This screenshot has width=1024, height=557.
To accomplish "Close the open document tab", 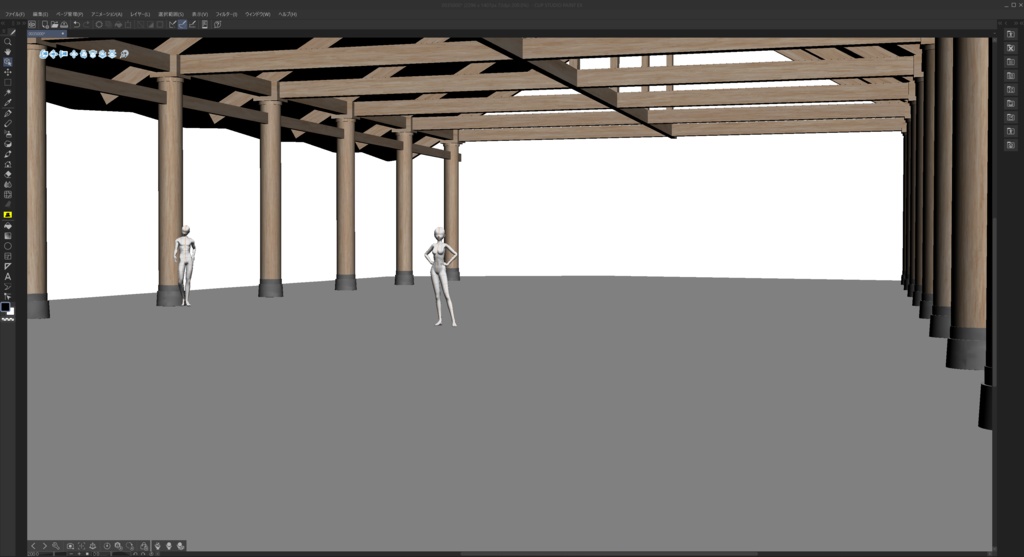I will [x=63, y=33].
